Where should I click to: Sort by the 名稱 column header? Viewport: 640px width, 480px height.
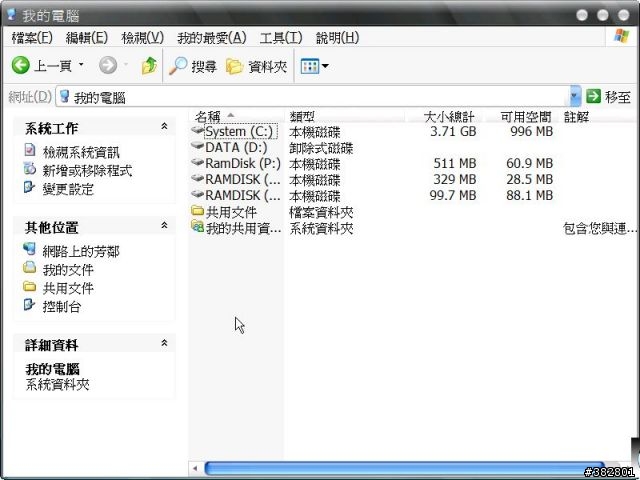pos(238,117)
